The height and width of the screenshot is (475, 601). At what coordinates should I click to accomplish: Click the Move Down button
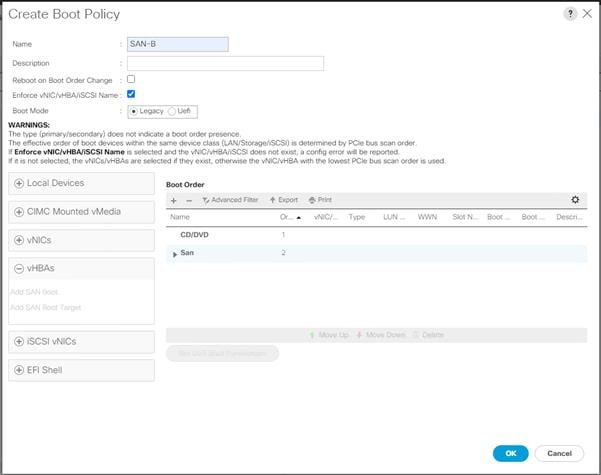(381, 335)
